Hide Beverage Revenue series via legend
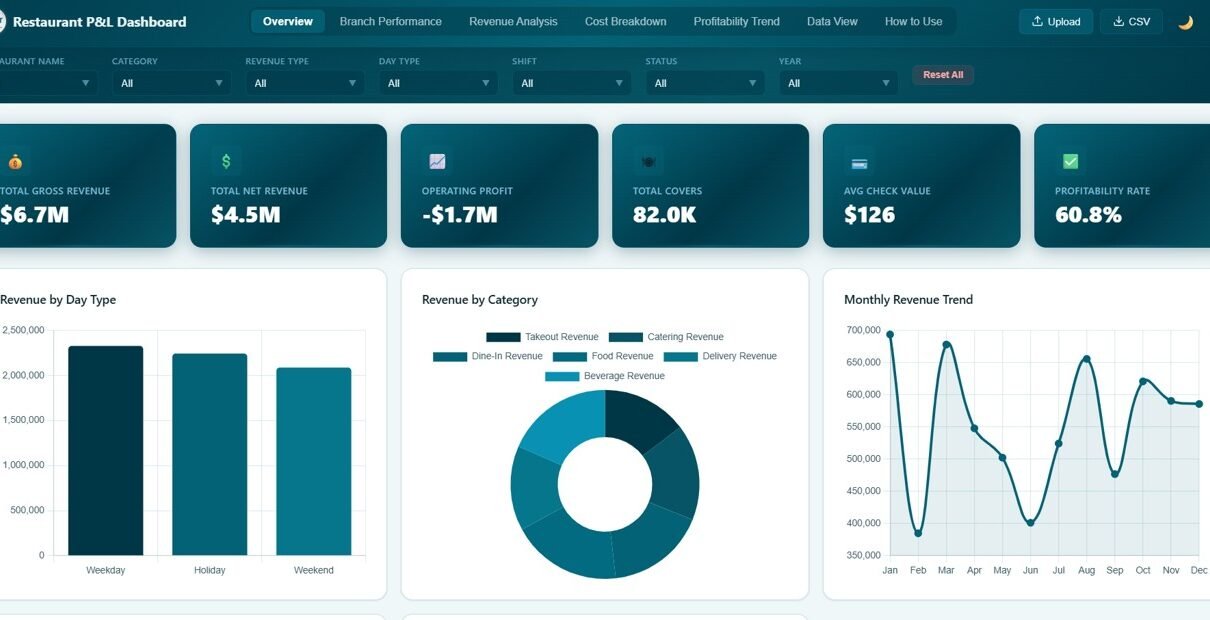The height and width of the screenshot is (620, 1210). tap(605, 376)
